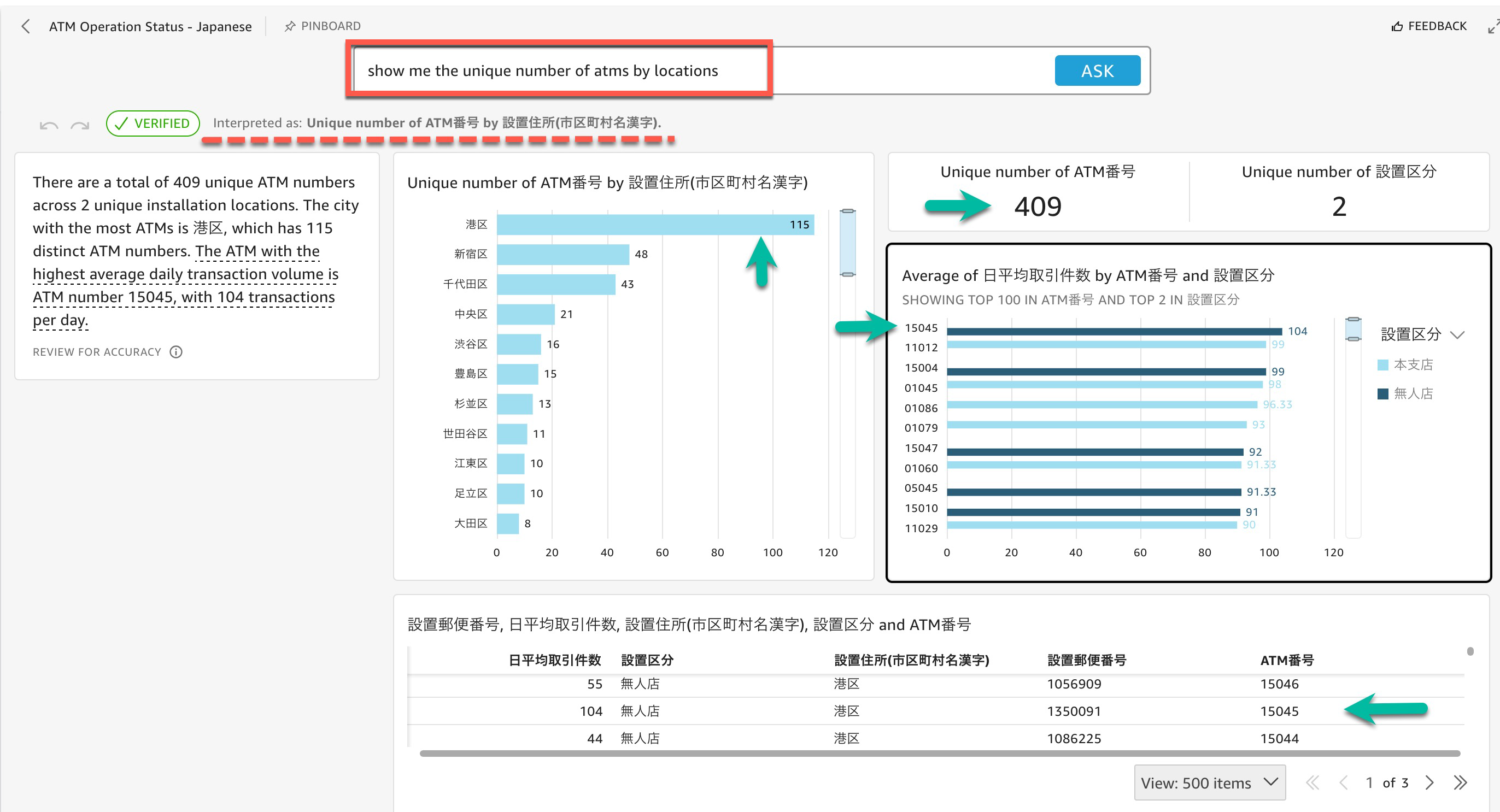
Task: Click the Review for Accuracy info icon
Action: pyautogui.click(x=176, y=351)
